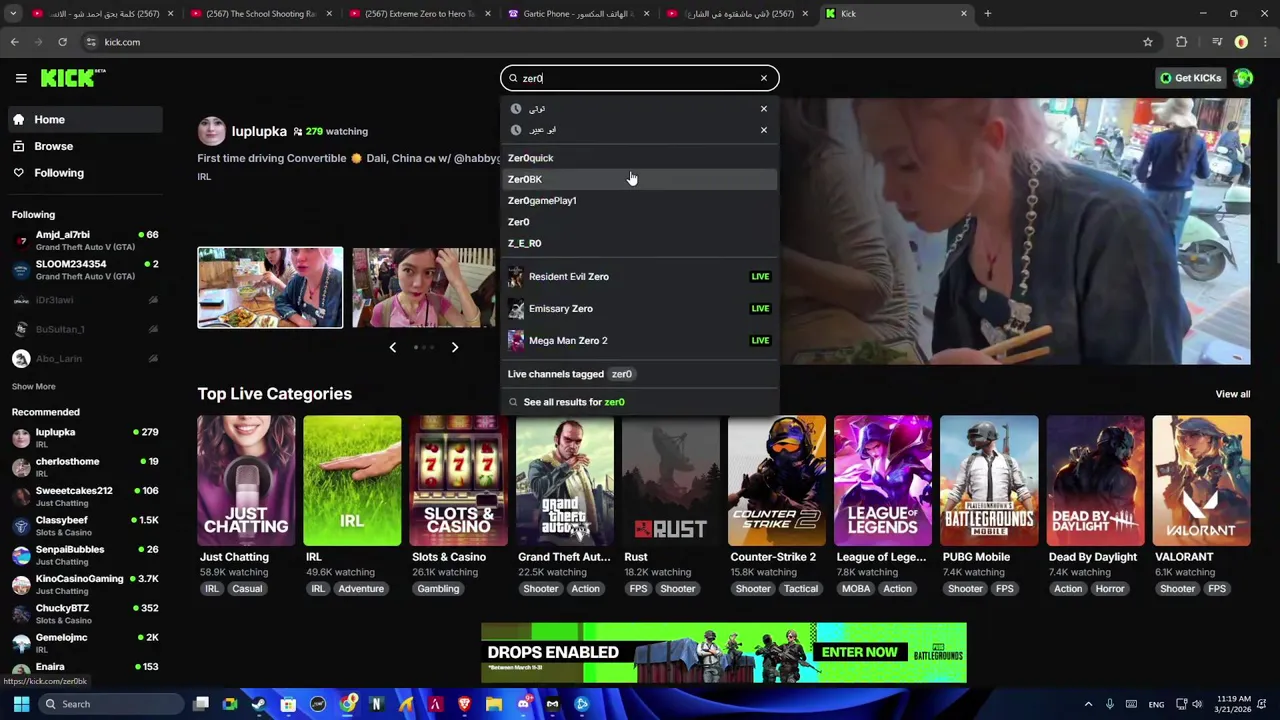Clear the search field with X
The image size is (1280, 720).
pos(764,78)
